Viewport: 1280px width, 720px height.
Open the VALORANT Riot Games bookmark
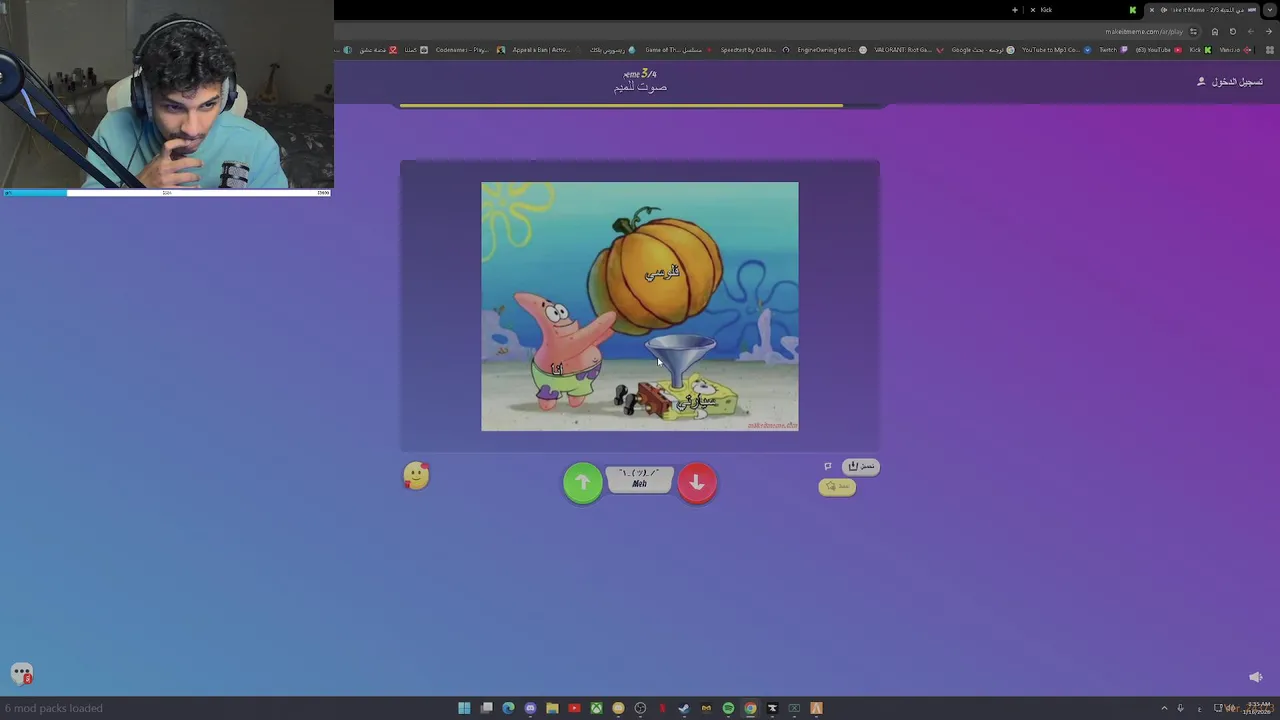908,50
